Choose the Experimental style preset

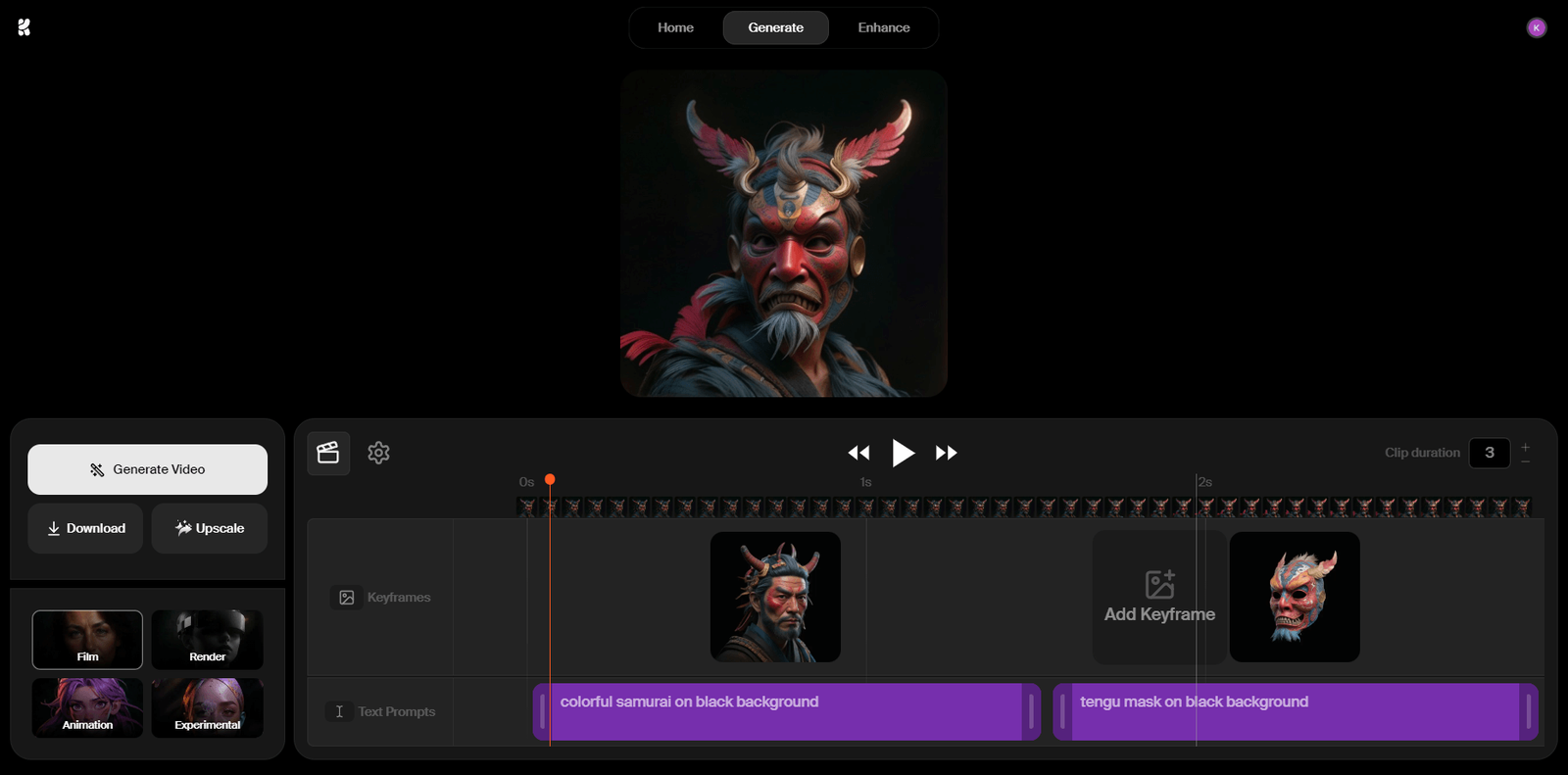pyautogui.click(x=208, y=707)
